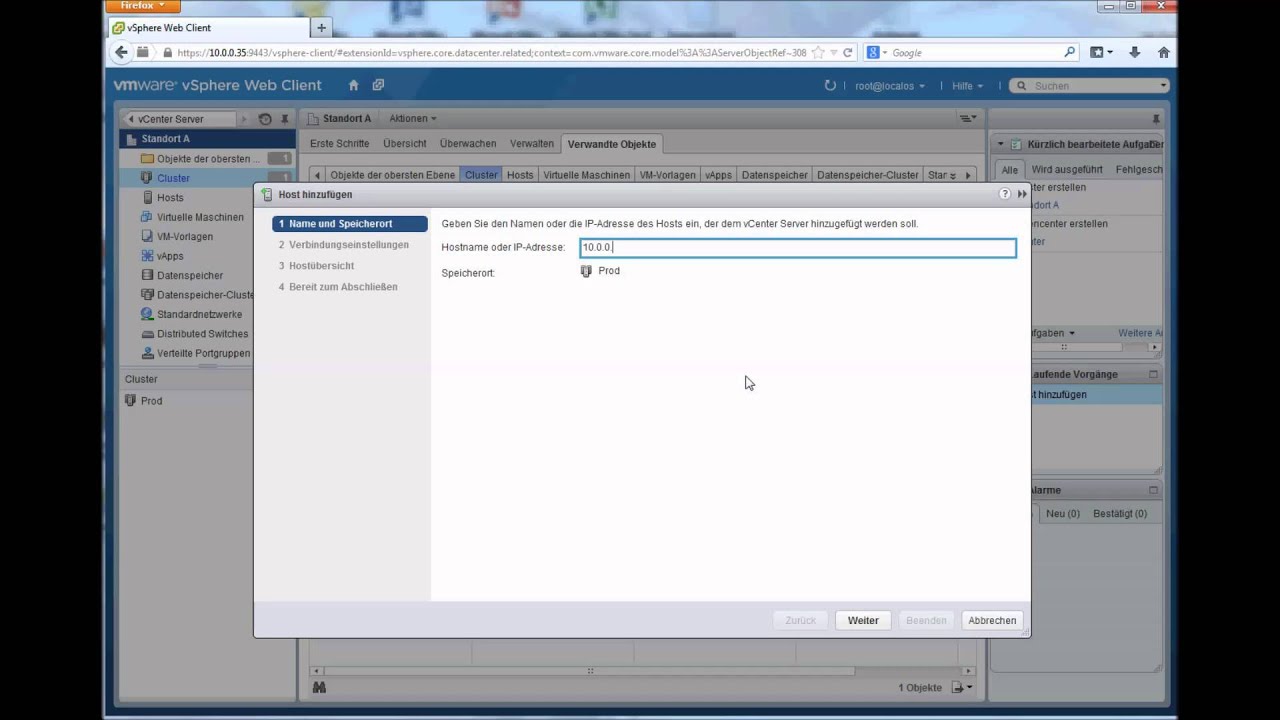
Task: Select the Datenspeicher-Cluster sub-tab
Action: (x=867, y=175)
